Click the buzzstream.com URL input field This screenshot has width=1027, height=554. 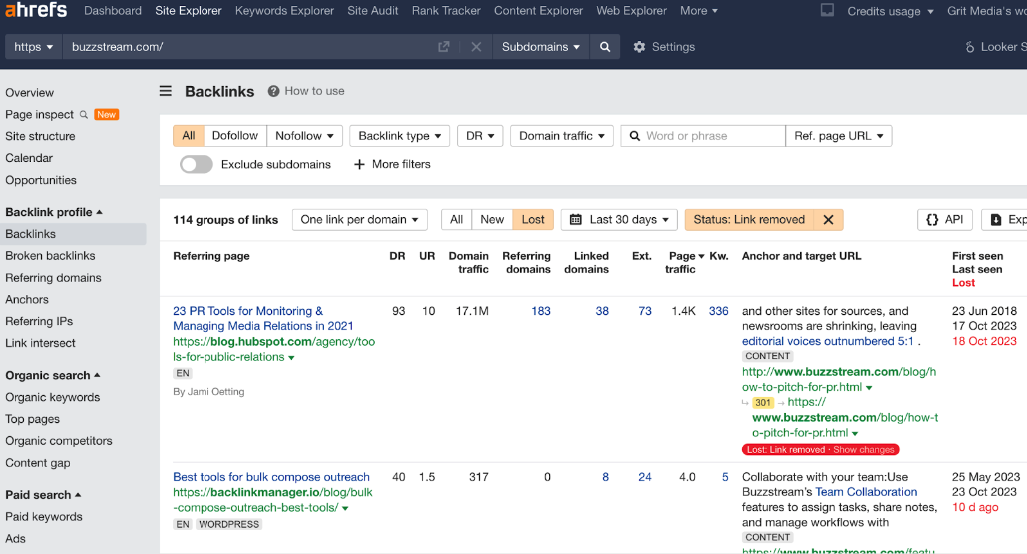tap(249, 47)
